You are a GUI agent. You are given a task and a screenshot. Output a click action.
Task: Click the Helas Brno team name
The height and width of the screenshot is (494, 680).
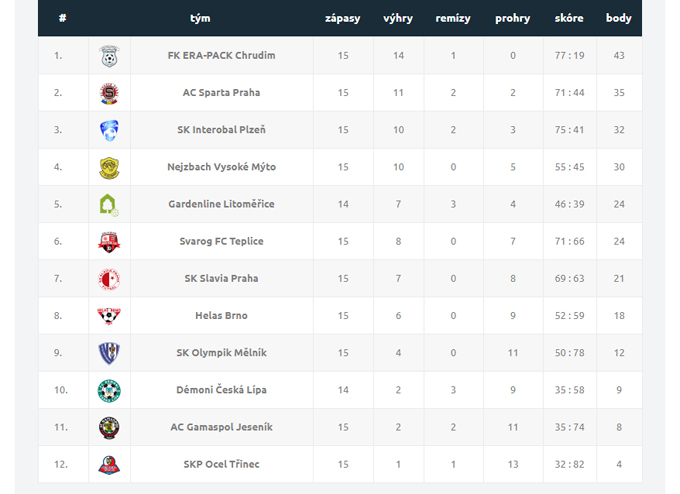pyautogui.click(x=222, y=316)
